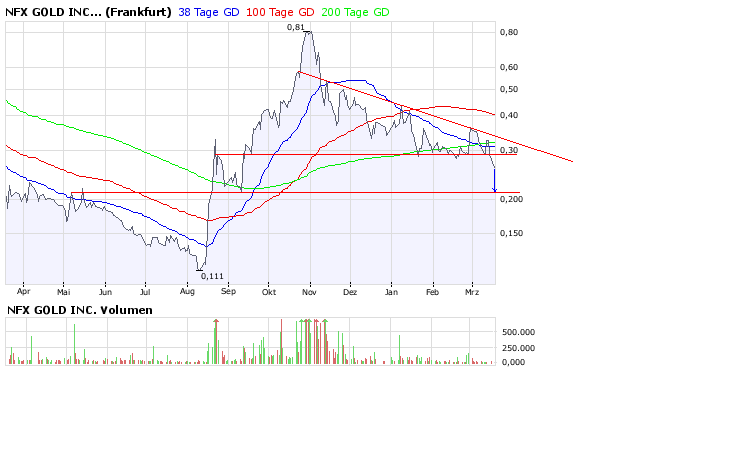Click the Nov label on time axis
Screen dimensions: 738x475
(309, 294)
